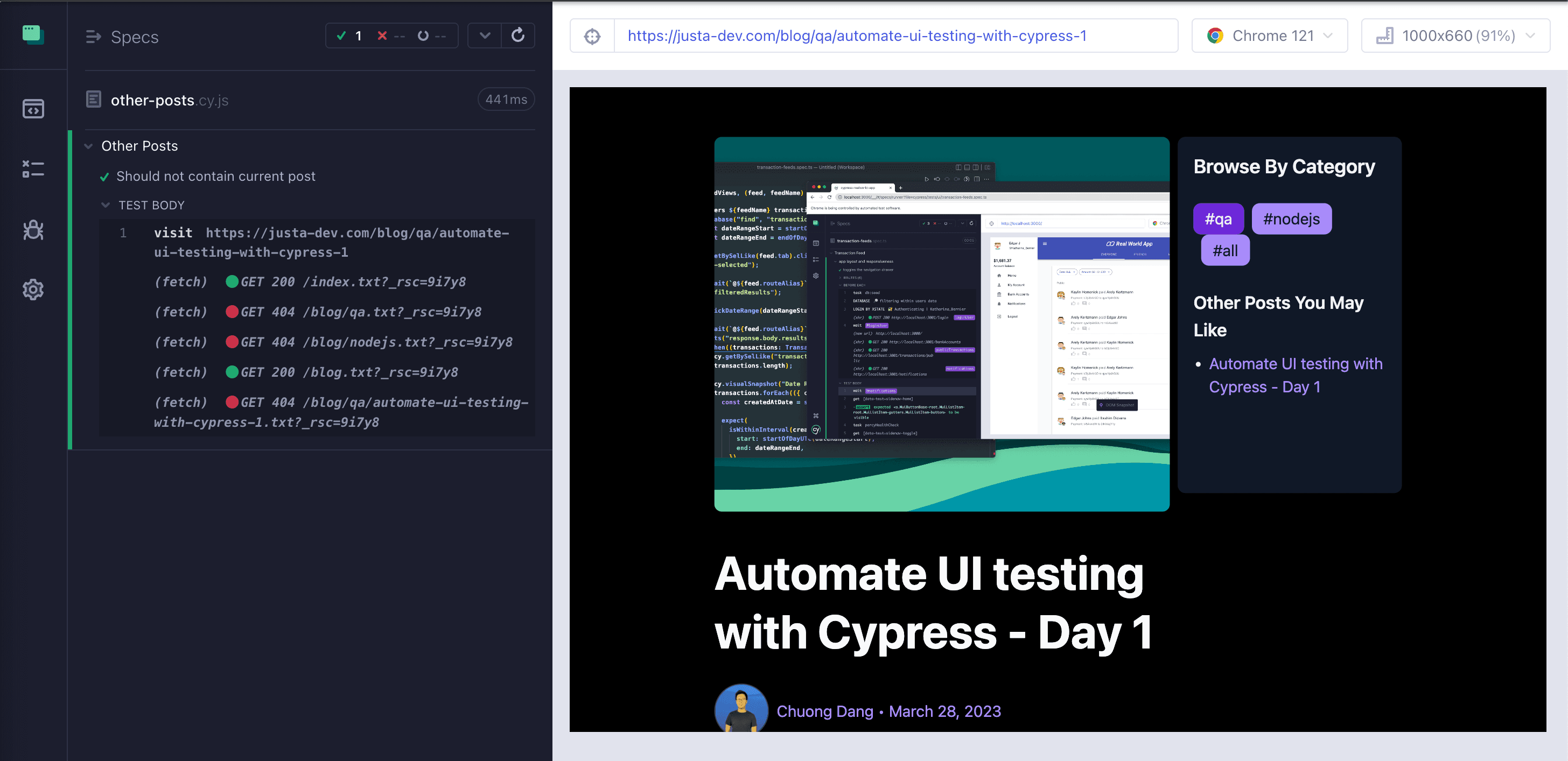Select the GET 200 /blog.txt fetch entry
Image resolution: width=1568 pixels, height=761 pixels.
[x=317, y=372]
